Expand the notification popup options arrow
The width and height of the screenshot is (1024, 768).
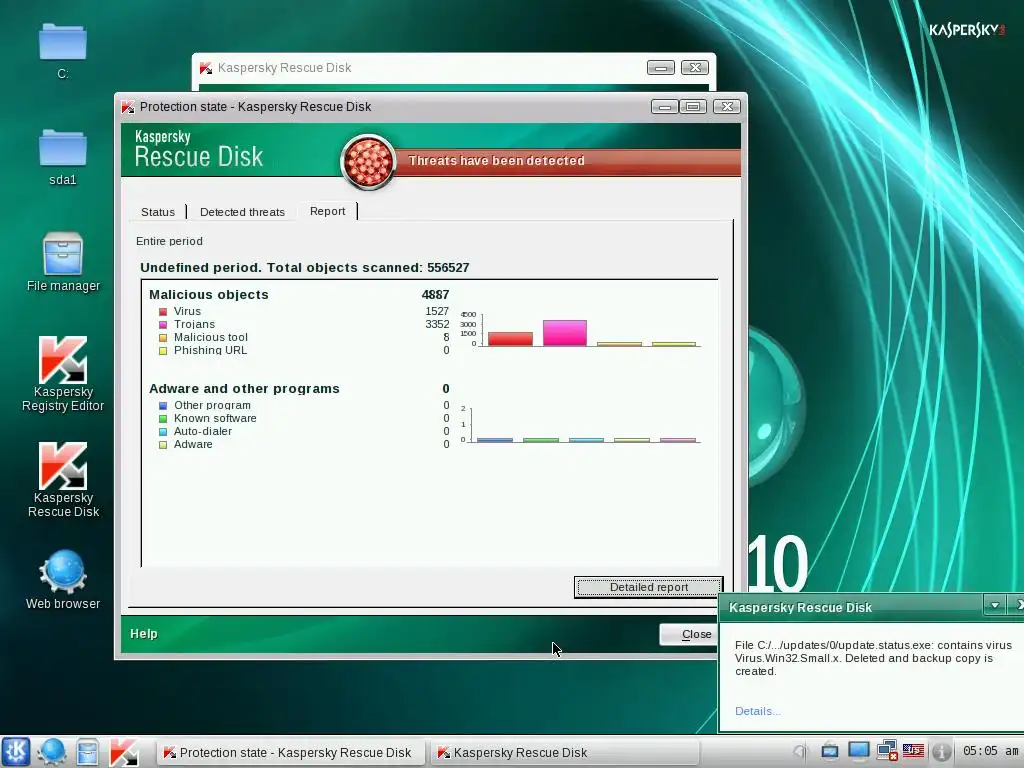[995, 605]
